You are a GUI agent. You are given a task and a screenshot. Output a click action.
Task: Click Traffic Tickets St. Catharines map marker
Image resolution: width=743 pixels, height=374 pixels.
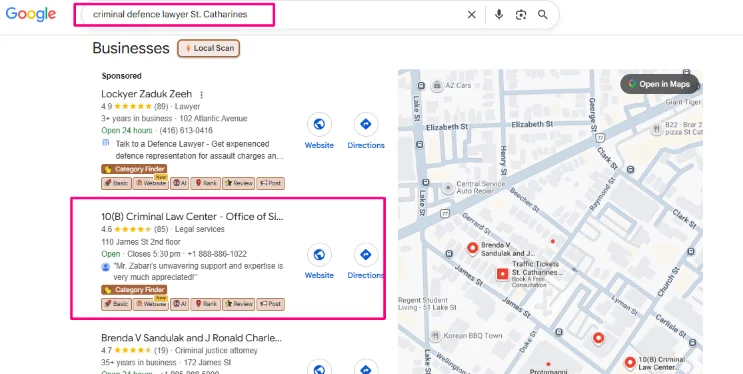tap(503, 274)
